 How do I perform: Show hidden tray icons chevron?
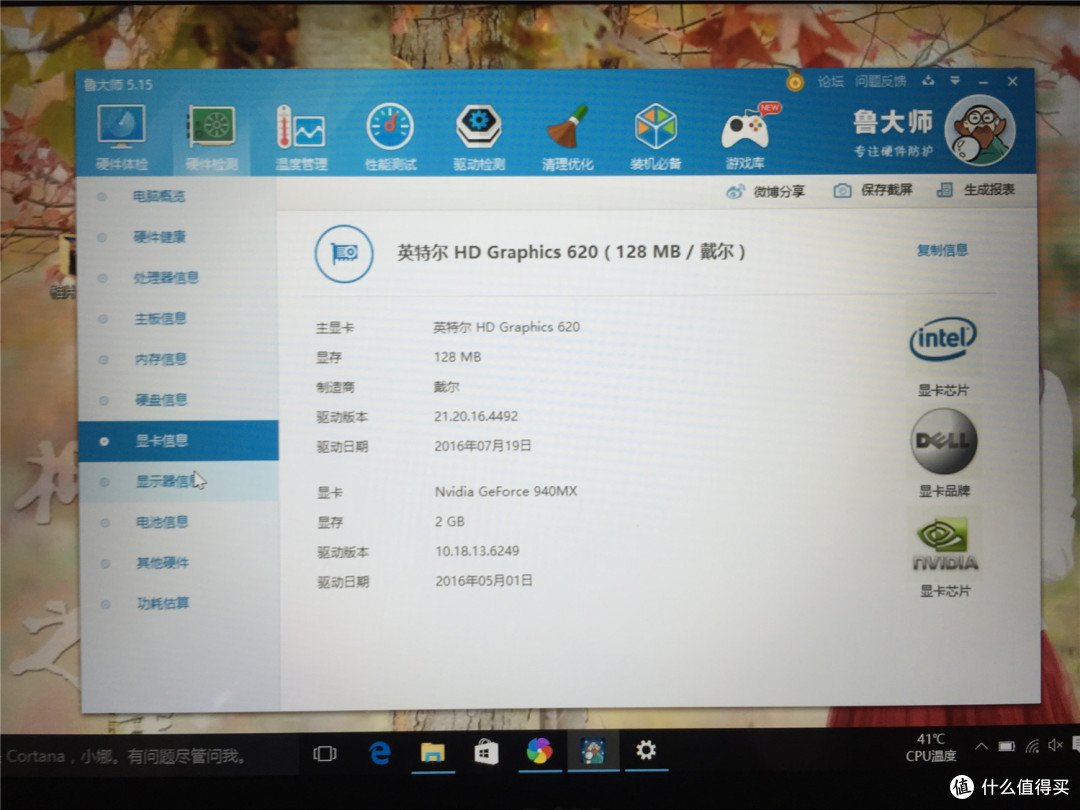pyautogui.click(x=982, y=746)
